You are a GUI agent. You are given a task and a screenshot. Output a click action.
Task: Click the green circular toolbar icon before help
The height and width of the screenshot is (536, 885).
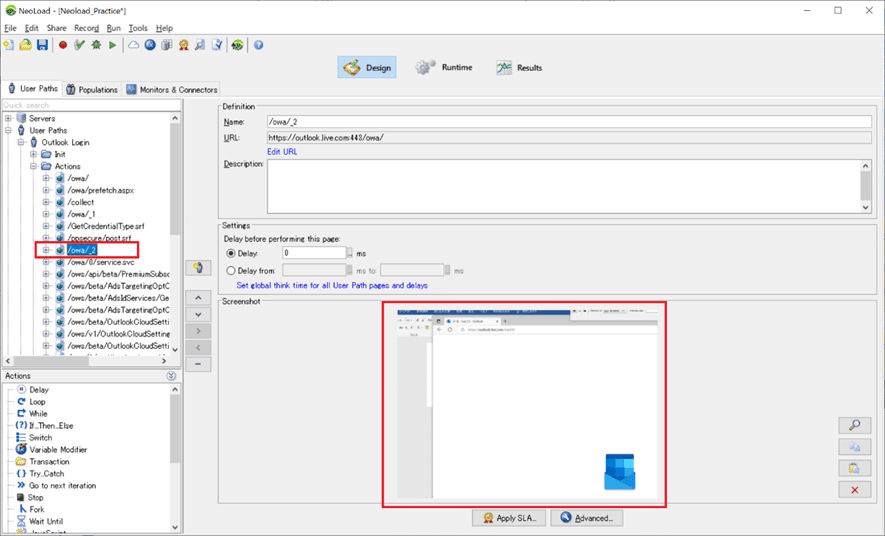pyautogui.click(x=238, y=45)
